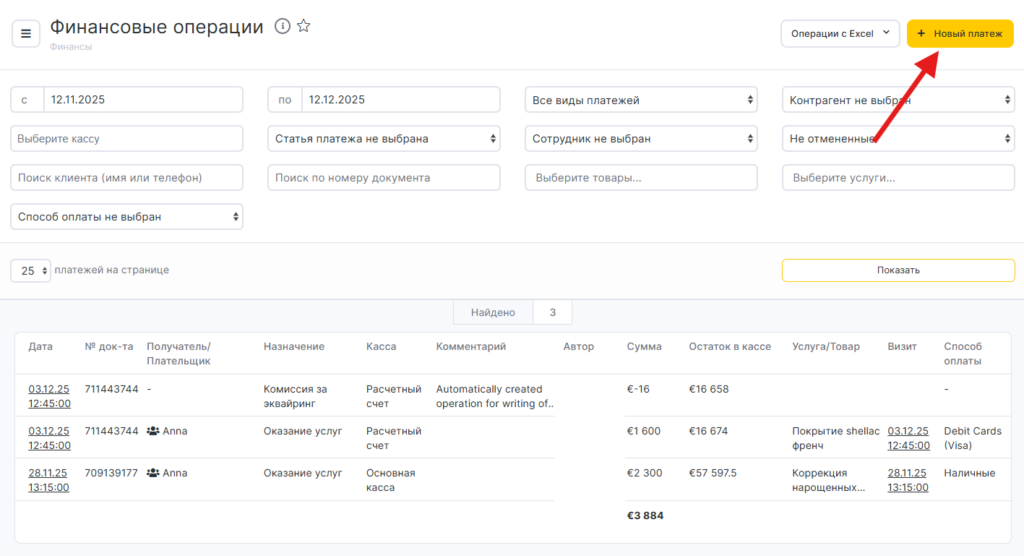
Task: Click the Anna client icon in last row
Action: pos(153,473)
